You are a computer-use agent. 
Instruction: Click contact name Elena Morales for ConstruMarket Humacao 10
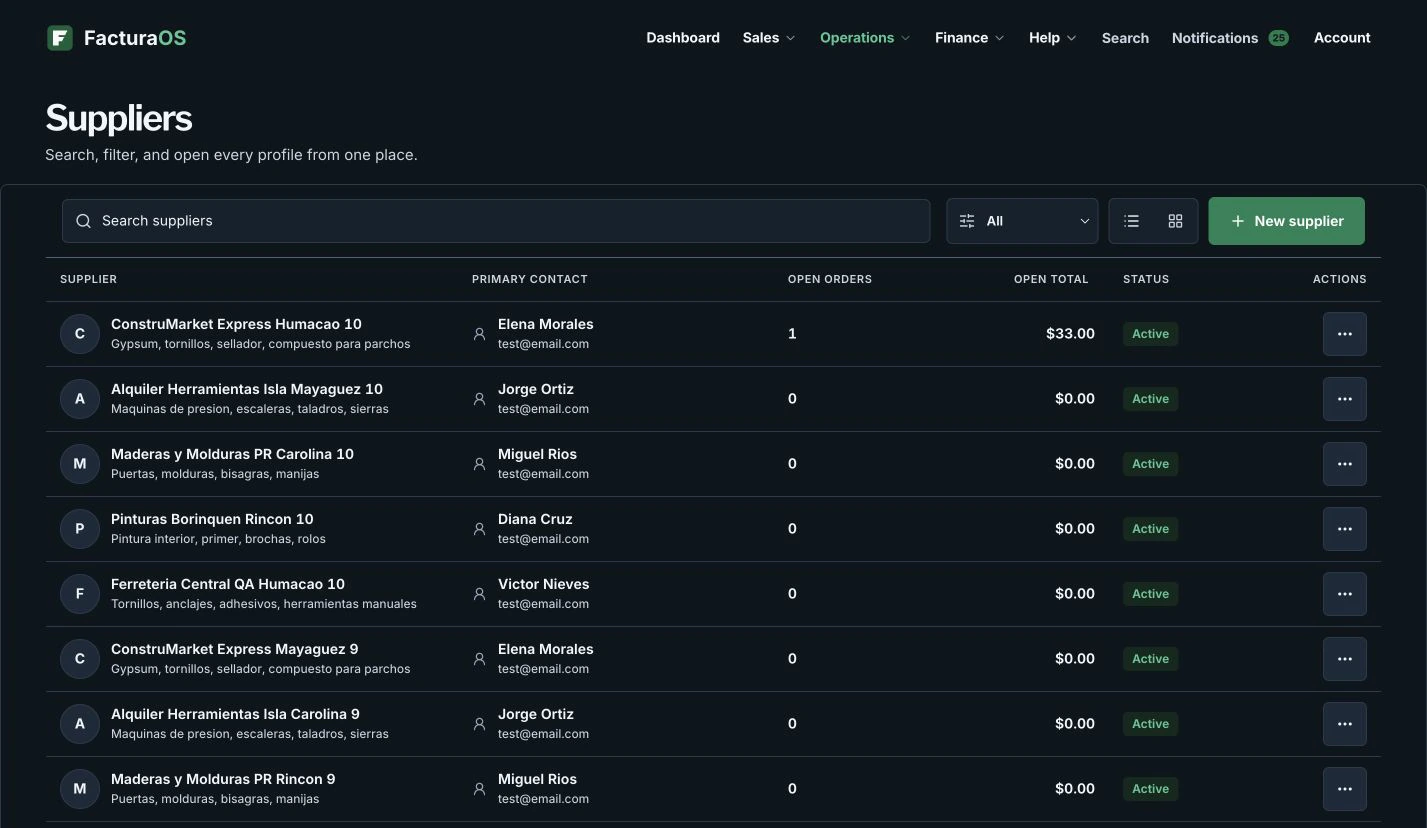click(x=546, y=324)
